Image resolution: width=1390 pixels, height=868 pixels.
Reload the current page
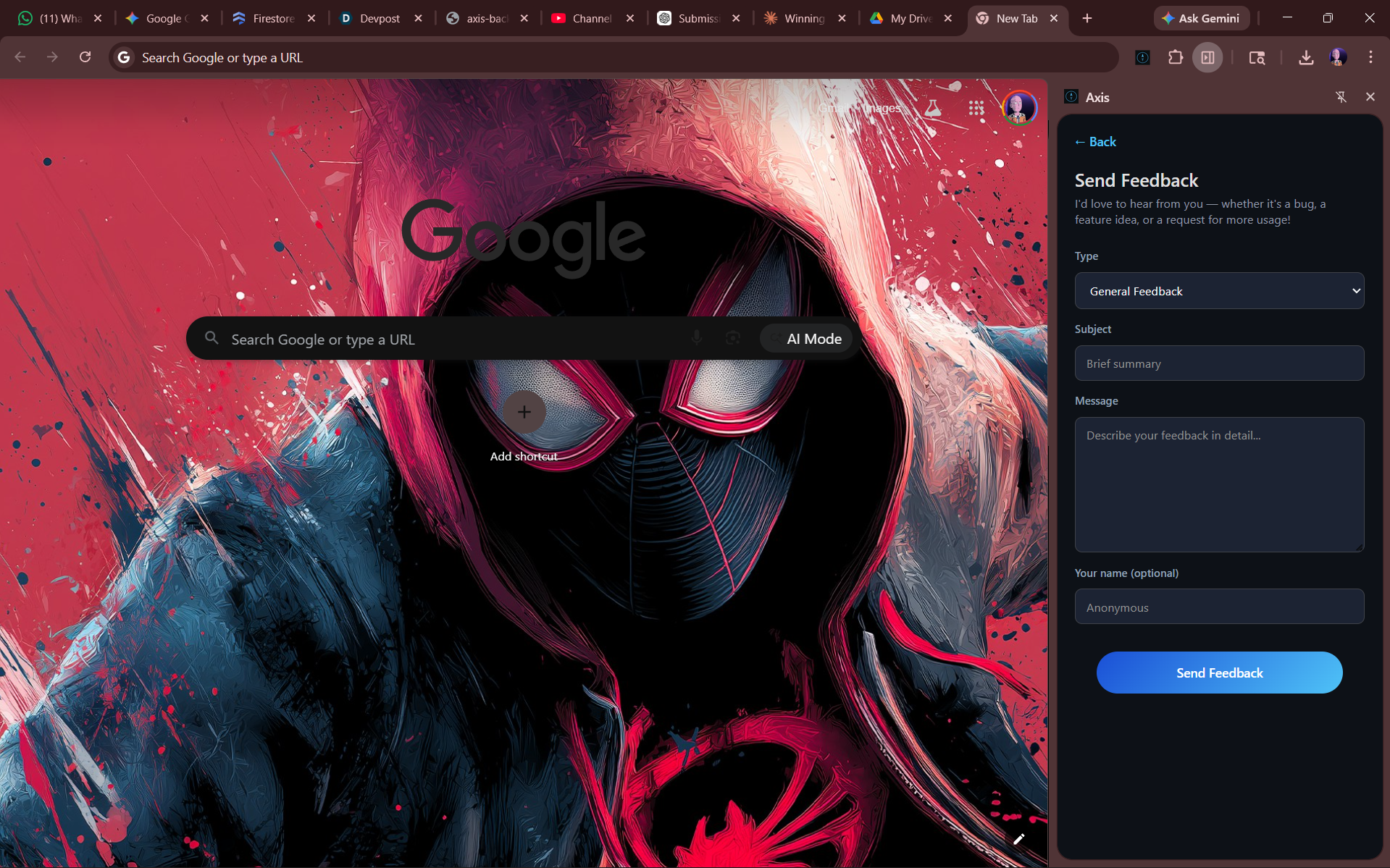coord(85,57)
